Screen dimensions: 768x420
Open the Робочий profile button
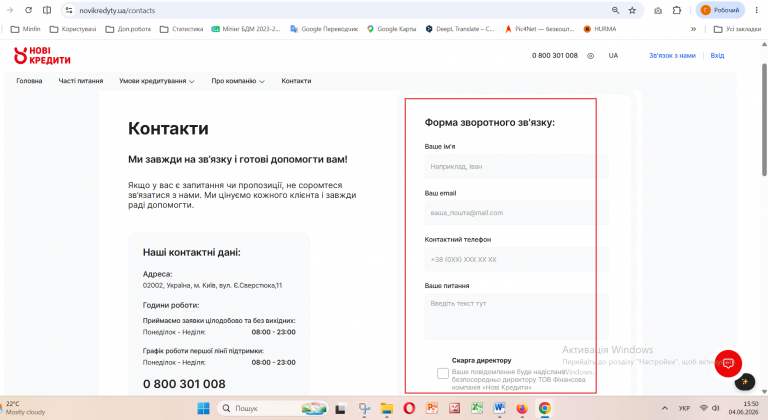[720, 10]
